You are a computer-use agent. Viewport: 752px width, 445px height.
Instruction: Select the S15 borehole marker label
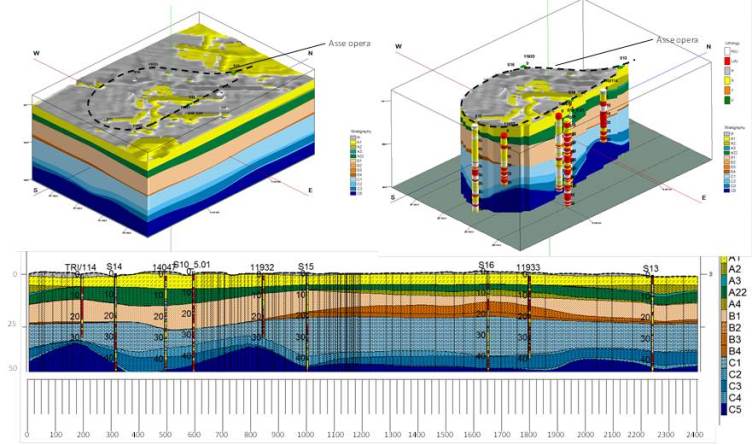[306, 267]
